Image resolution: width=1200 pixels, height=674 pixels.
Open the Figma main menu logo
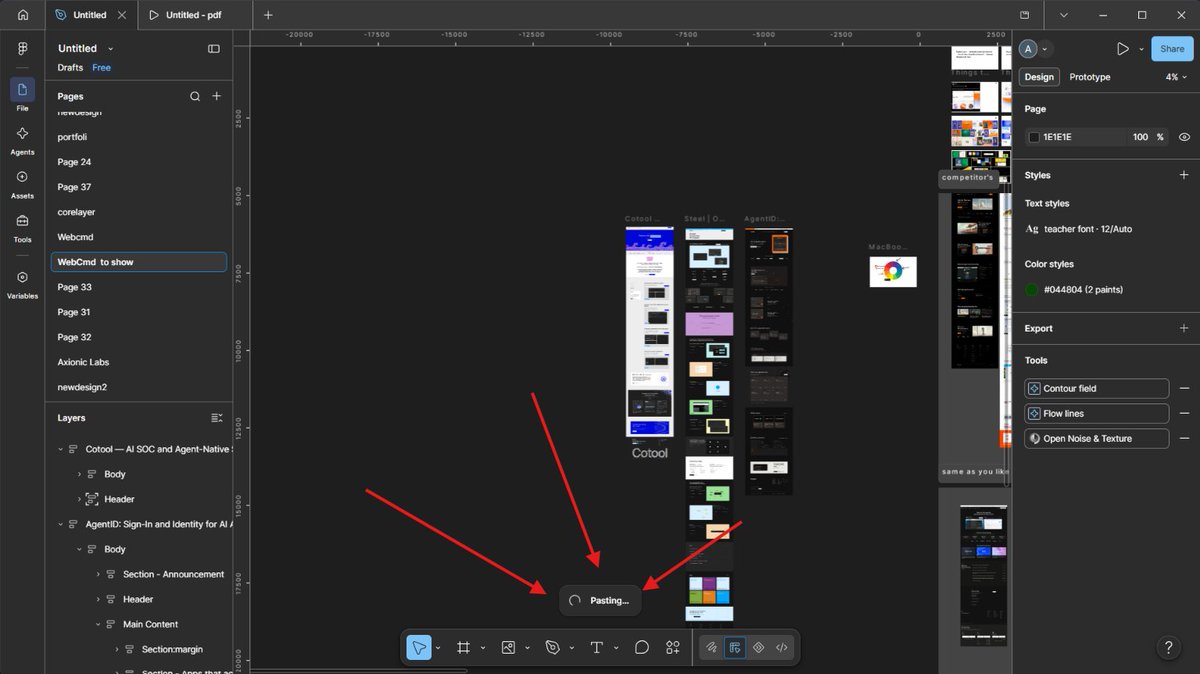pyautogui.click(x=22, y=48)
